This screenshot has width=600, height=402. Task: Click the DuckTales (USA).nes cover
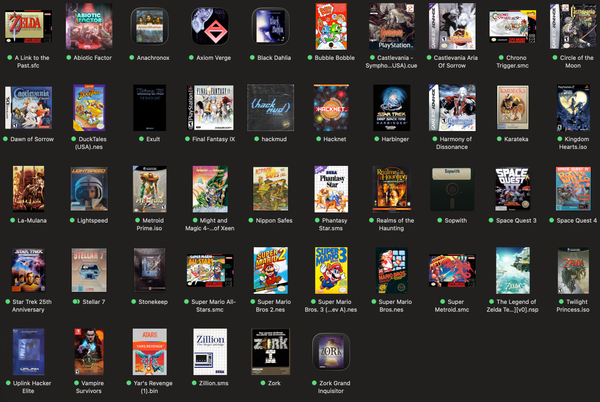point(89,107)
